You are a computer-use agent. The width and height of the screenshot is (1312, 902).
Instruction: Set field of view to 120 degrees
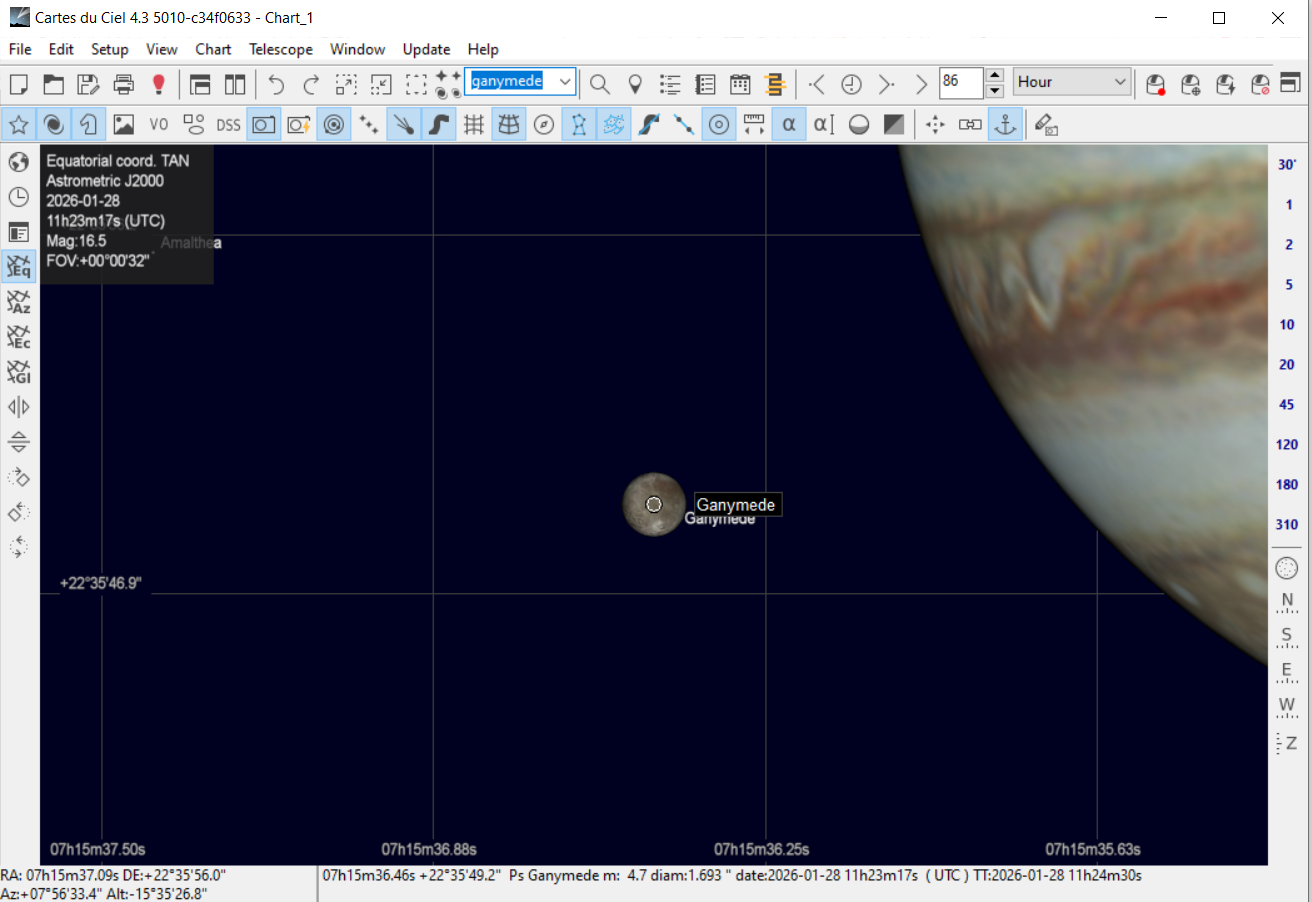pos(1287,445)
